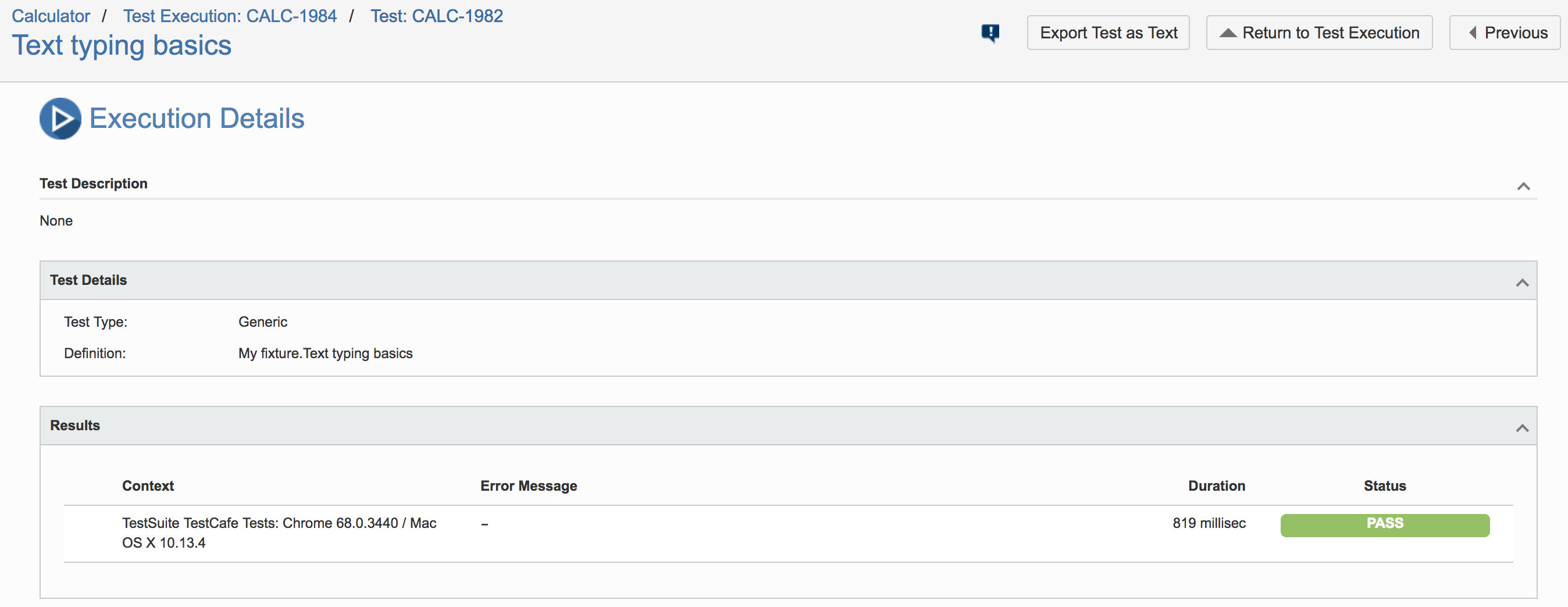1568x607 pixels.
Task: Click the Execution Details heading text
Action: point(197,119)
